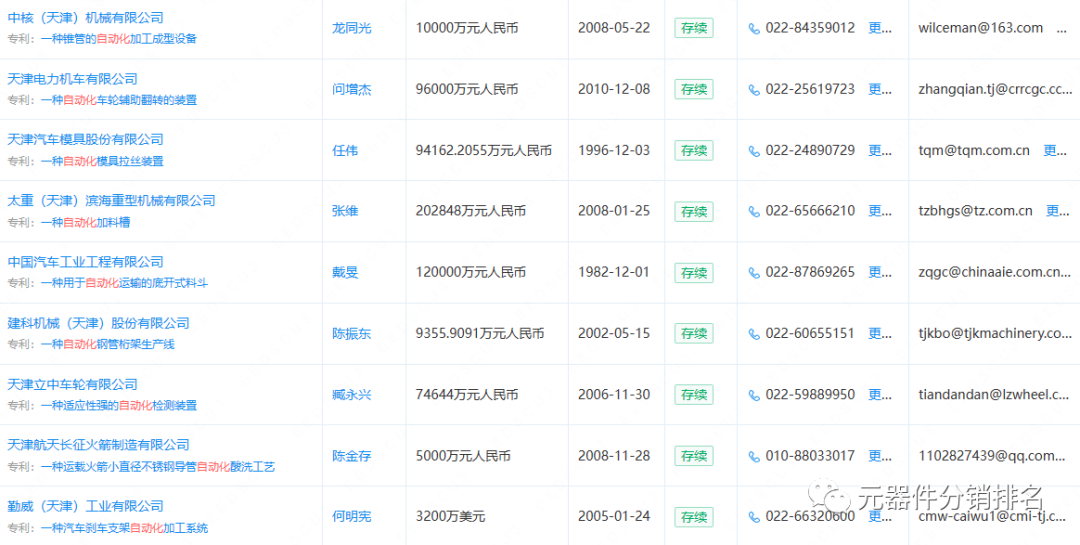Open company 中国汽车工业工程有限公司
The image size is (1080, 545).
click(x=85, y=262)
